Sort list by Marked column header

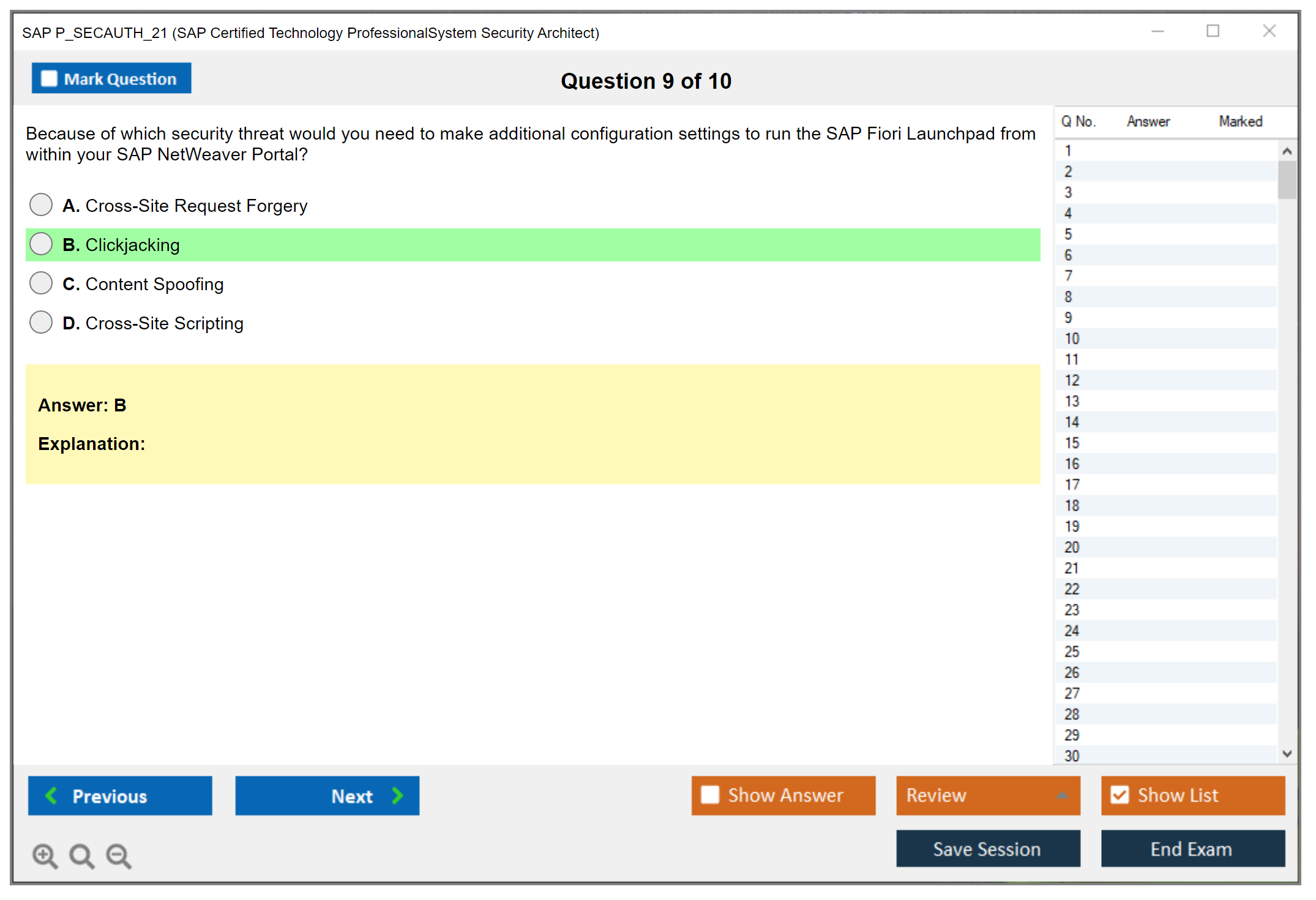[x=1240, y=121]
